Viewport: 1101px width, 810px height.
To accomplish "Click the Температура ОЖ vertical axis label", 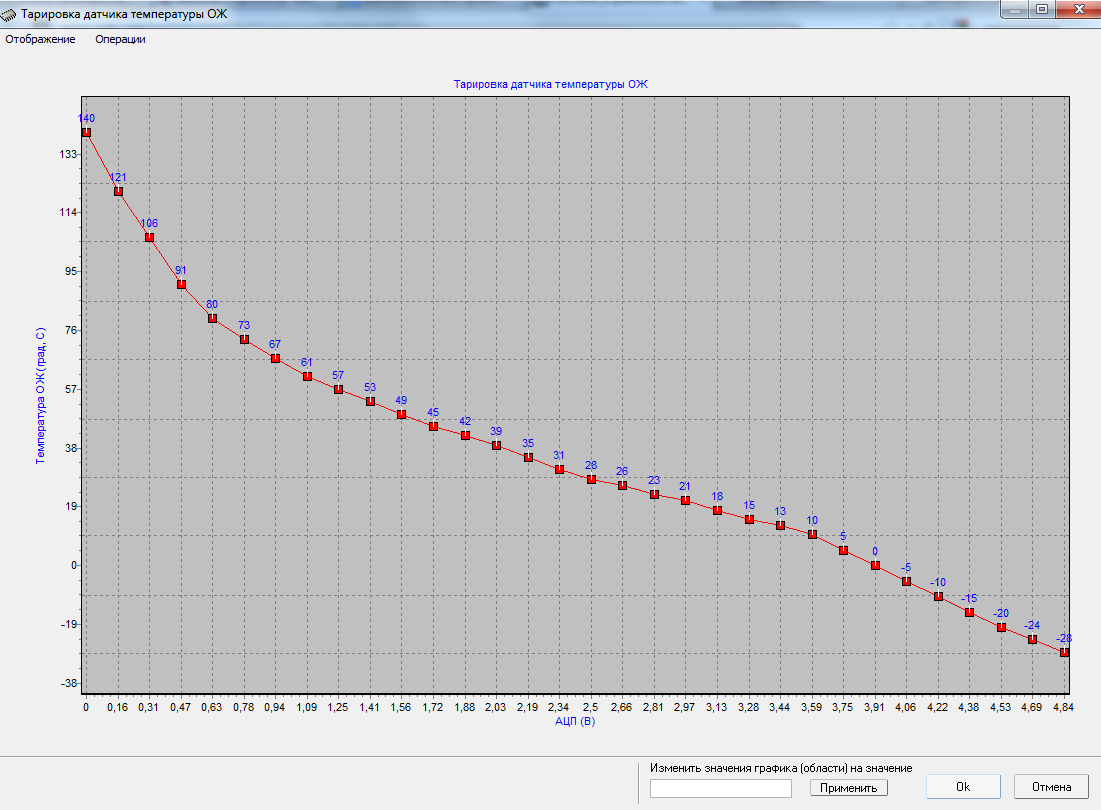I will [41, 395].
